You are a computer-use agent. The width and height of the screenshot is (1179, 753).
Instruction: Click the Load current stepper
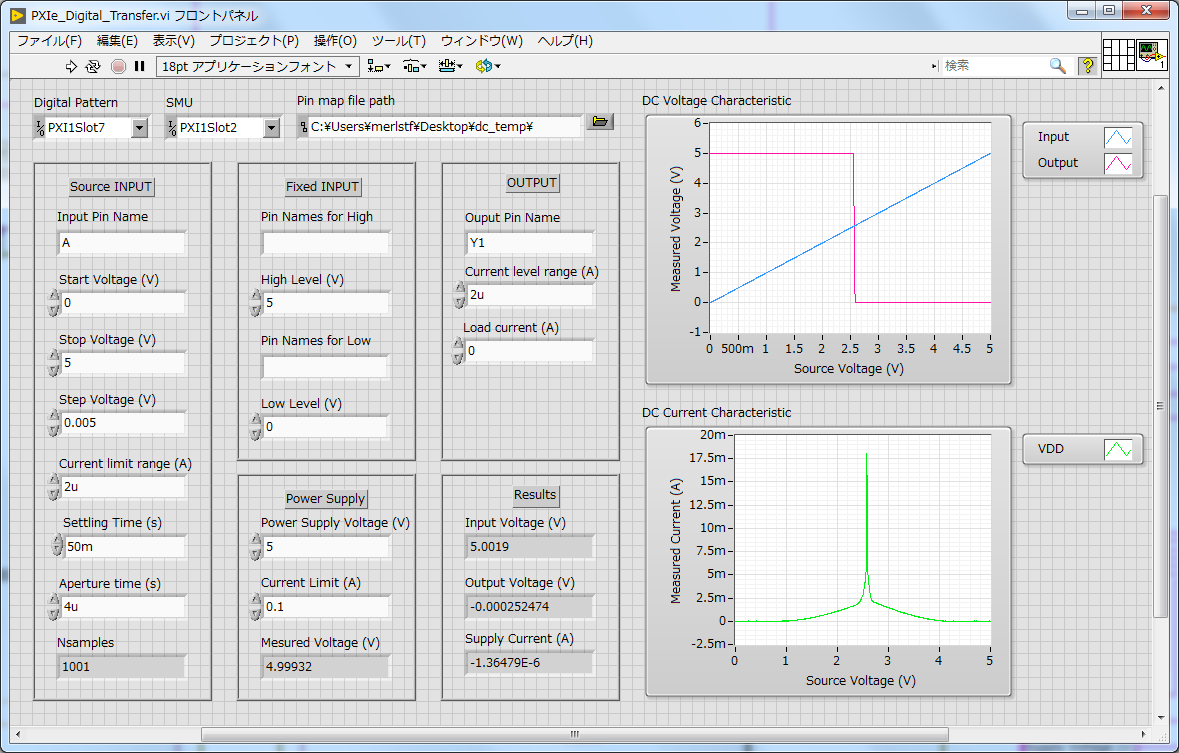click(458, 351)
